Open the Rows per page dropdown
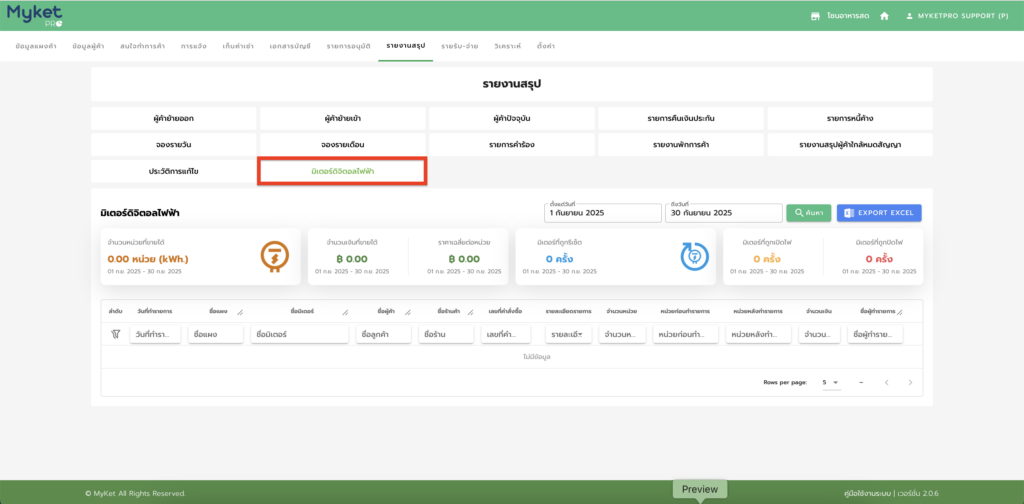This screenshot has height=504, width=1024. coord(831,383)
